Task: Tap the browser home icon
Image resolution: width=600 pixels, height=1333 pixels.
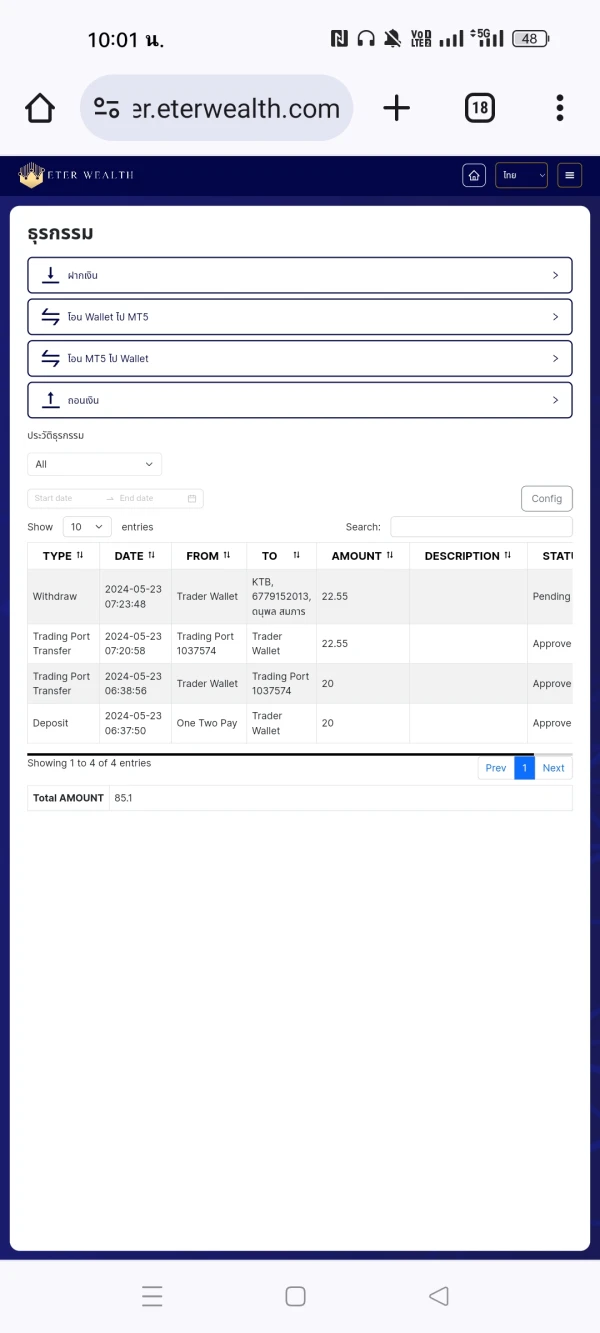Action: point(40,108)
